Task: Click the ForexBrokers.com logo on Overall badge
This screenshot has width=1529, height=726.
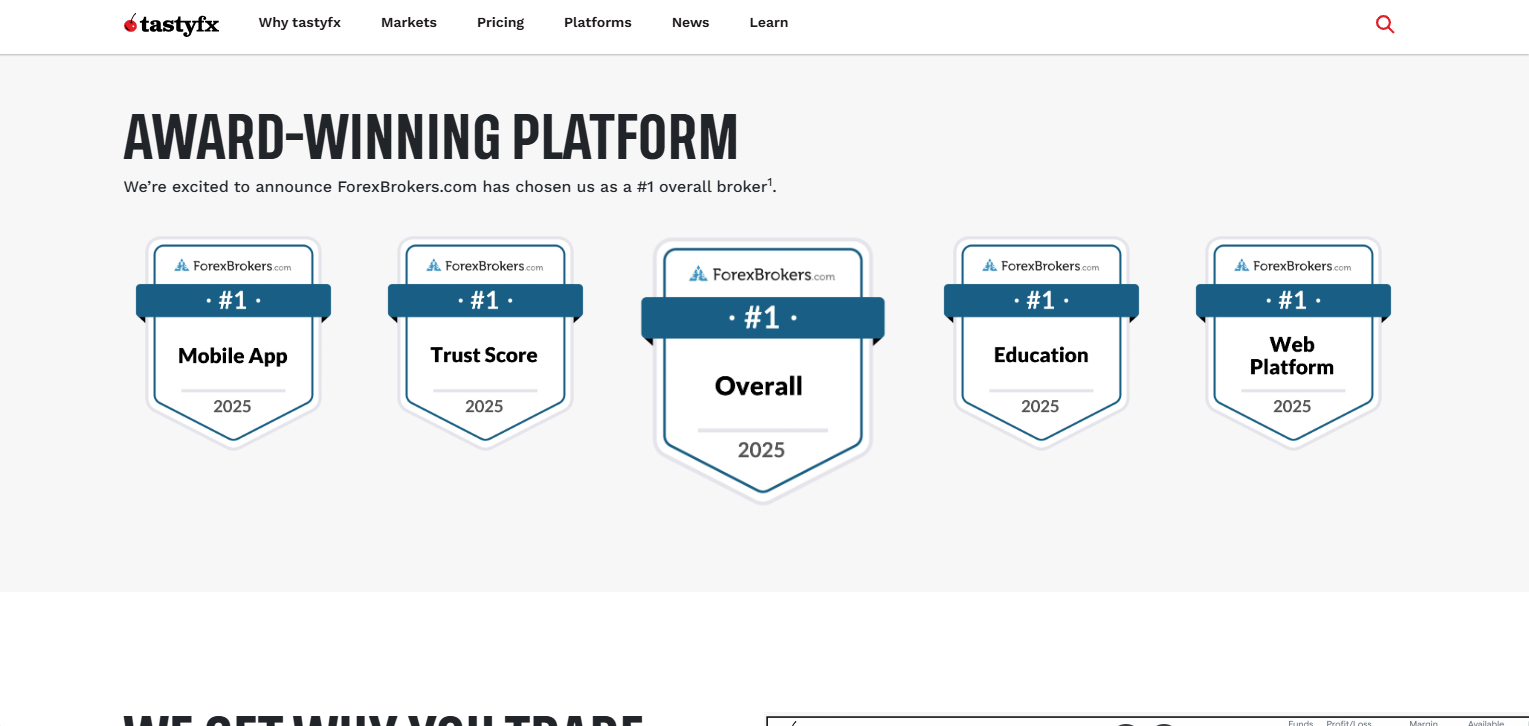Action: [762, 273]
